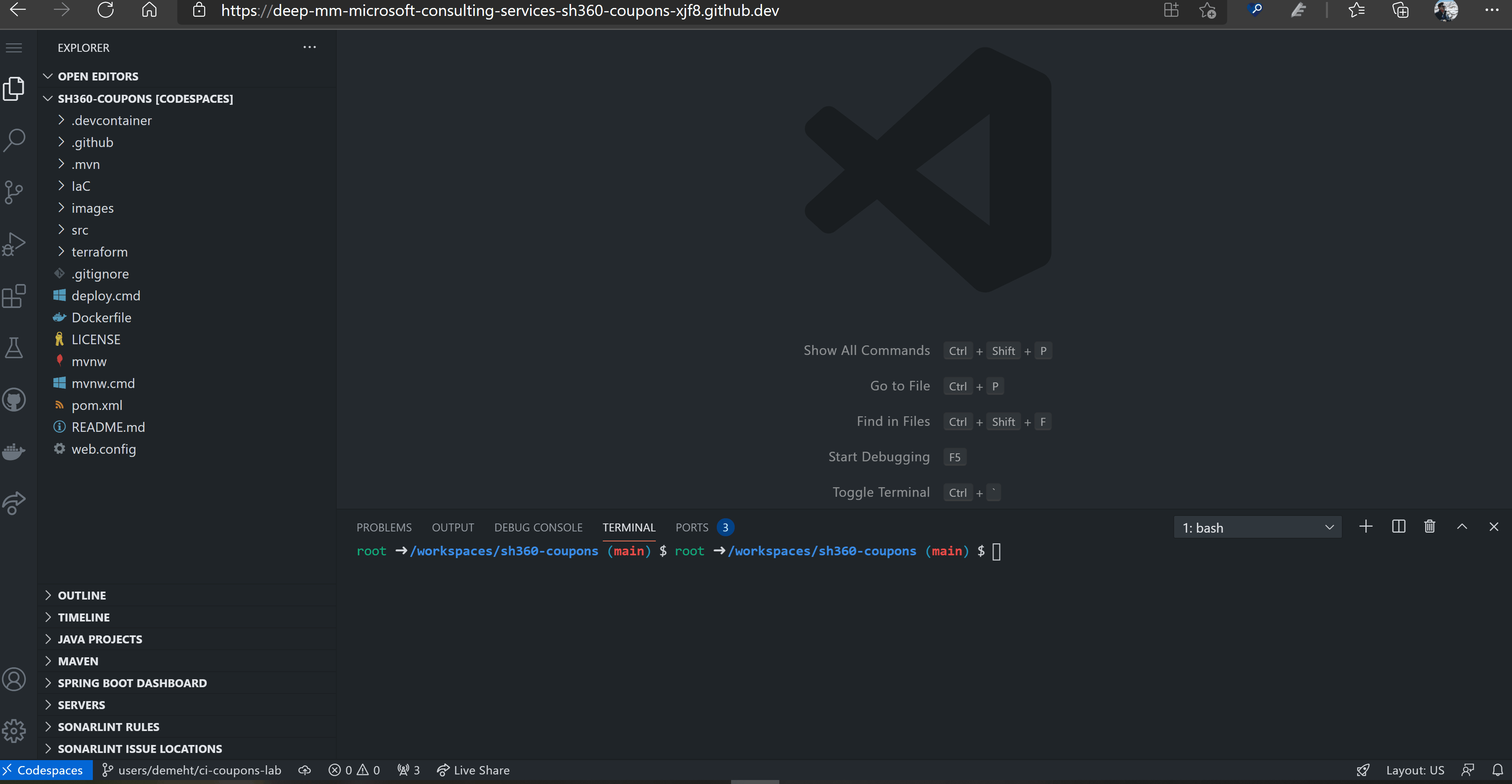
Task: Open notifications bell in status bar
Action: (1498, 770)
